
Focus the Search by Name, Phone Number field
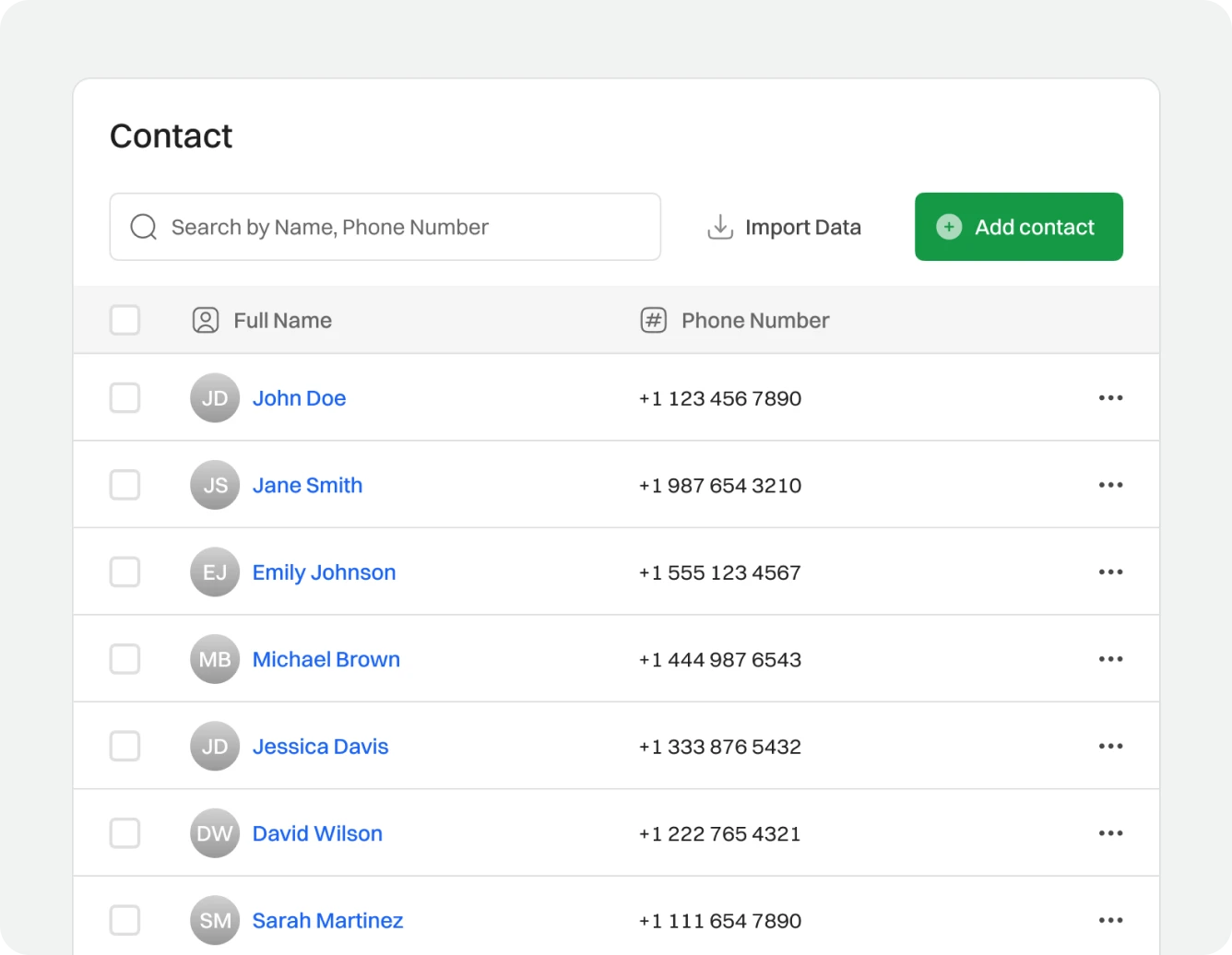(x=406, y=227)
